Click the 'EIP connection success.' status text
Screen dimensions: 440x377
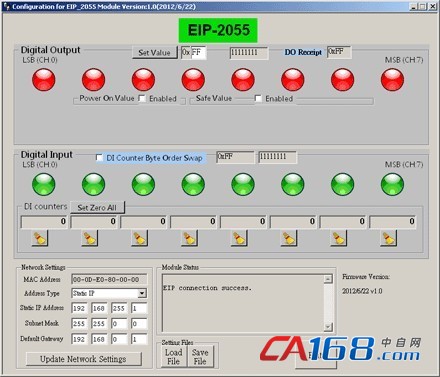(x=207, y=288)
